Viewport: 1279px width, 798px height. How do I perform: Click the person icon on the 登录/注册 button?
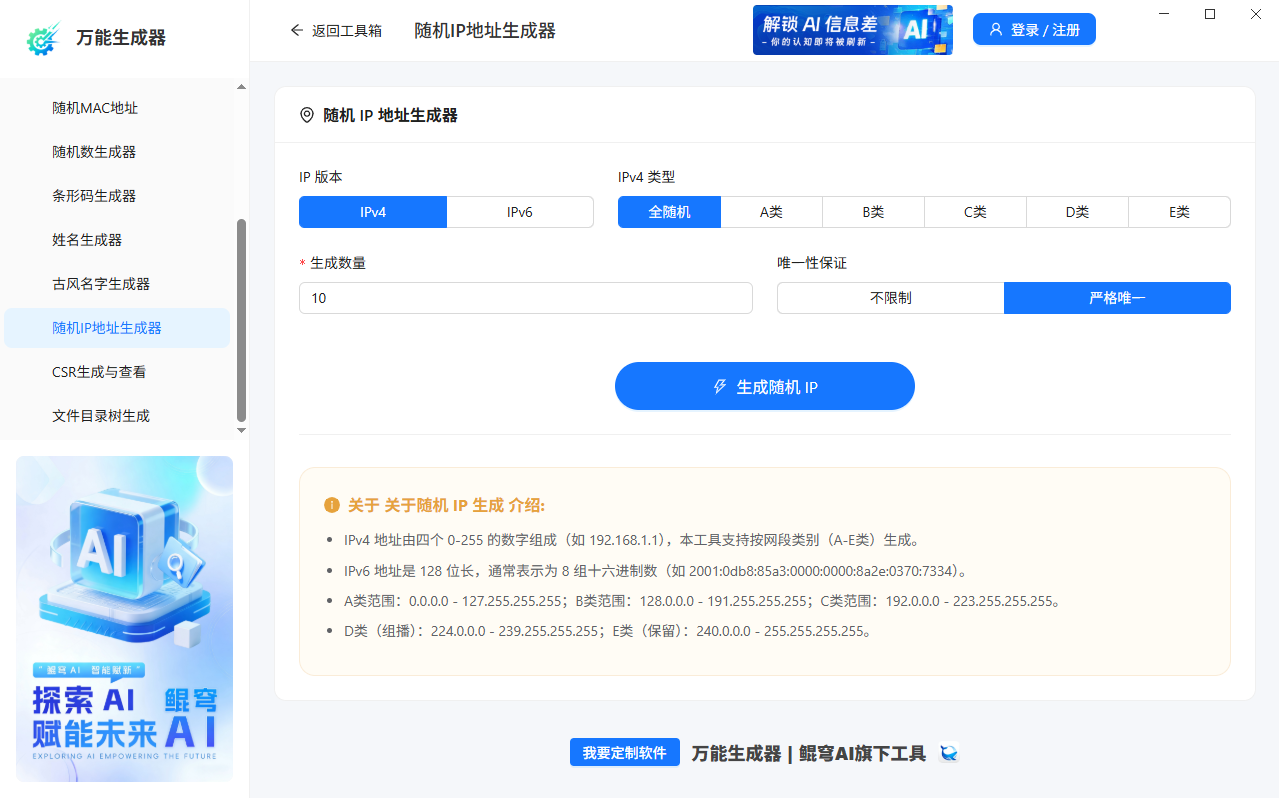(994, 29)
